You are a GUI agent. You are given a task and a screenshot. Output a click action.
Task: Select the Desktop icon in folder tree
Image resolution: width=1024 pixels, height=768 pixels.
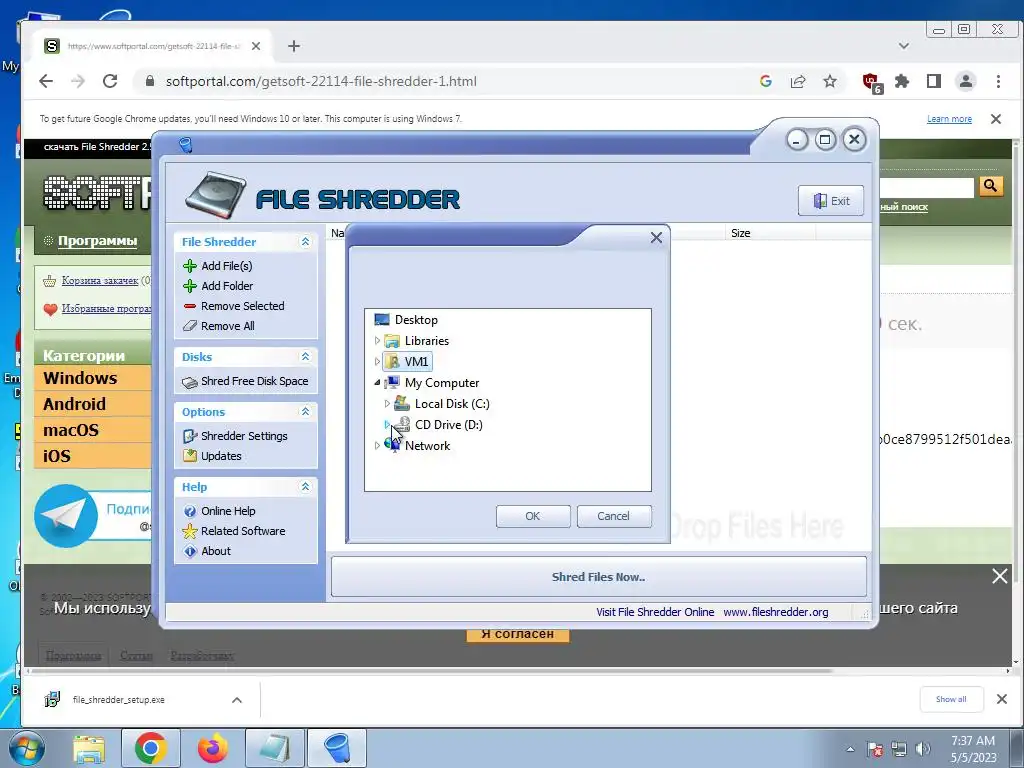(382, 320)
